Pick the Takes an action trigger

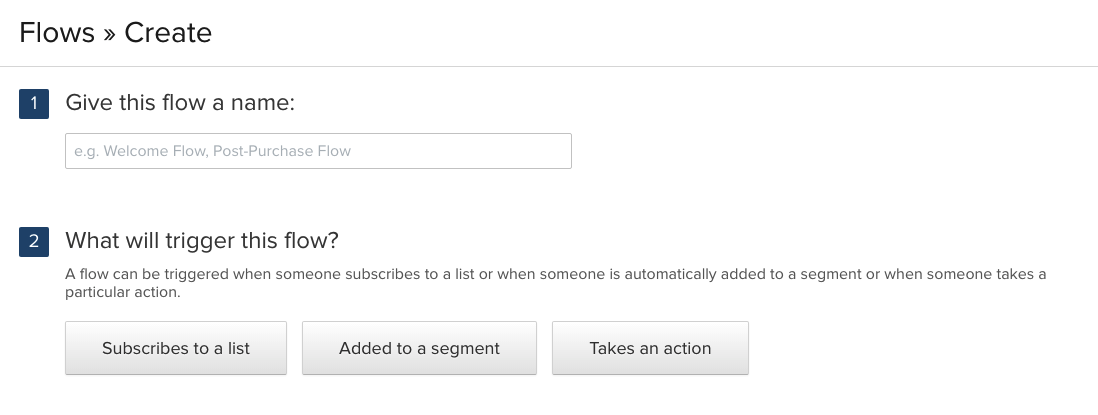(650, 348)
